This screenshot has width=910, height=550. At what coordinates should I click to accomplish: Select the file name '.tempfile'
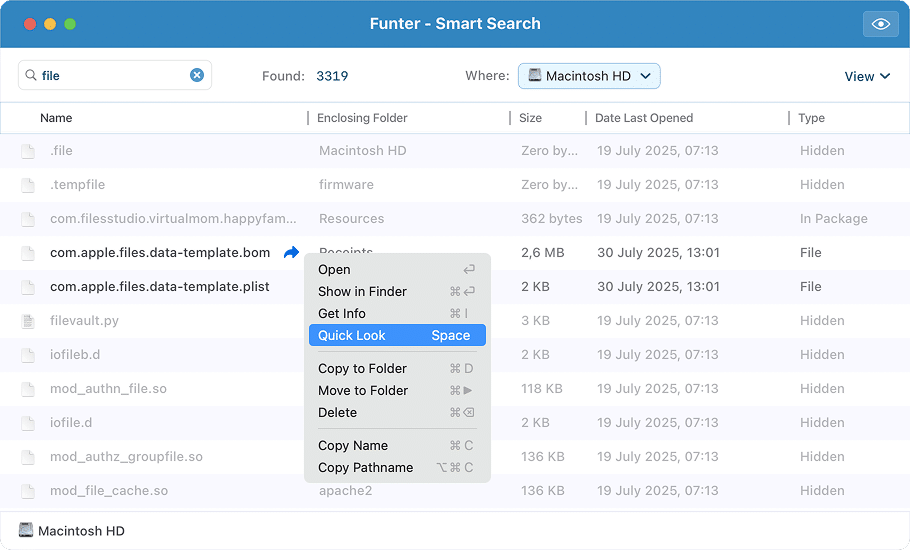[x=77, y=184]
